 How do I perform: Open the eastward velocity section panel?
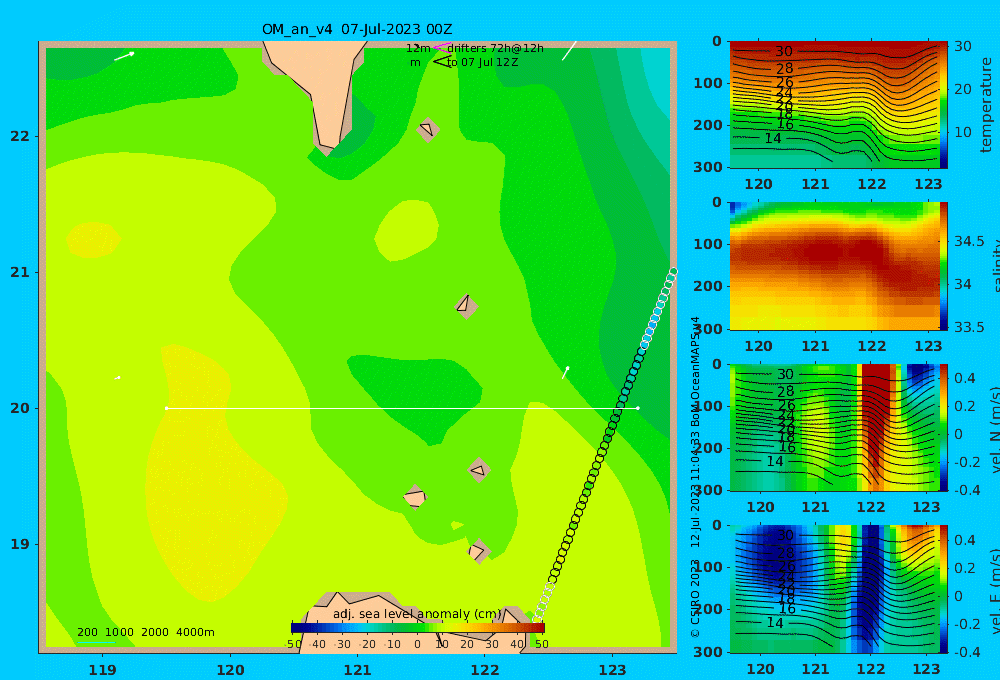pyautogui.click(x=834, y=589)
